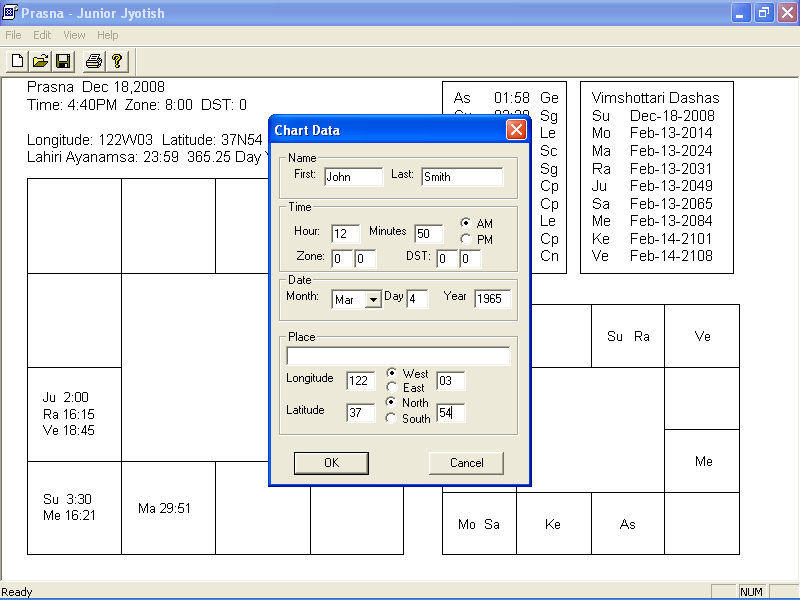Click the Latitude minutes field showing 54

coord(451,413)
